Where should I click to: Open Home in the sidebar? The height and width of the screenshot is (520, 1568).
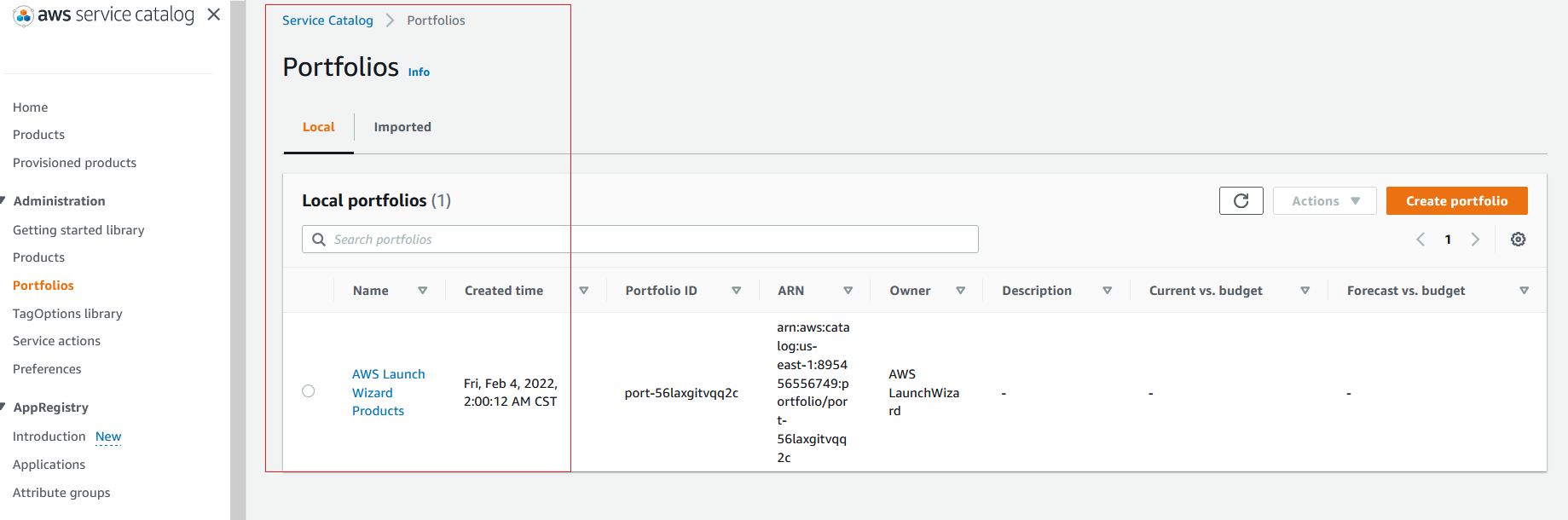coord(31,107)
